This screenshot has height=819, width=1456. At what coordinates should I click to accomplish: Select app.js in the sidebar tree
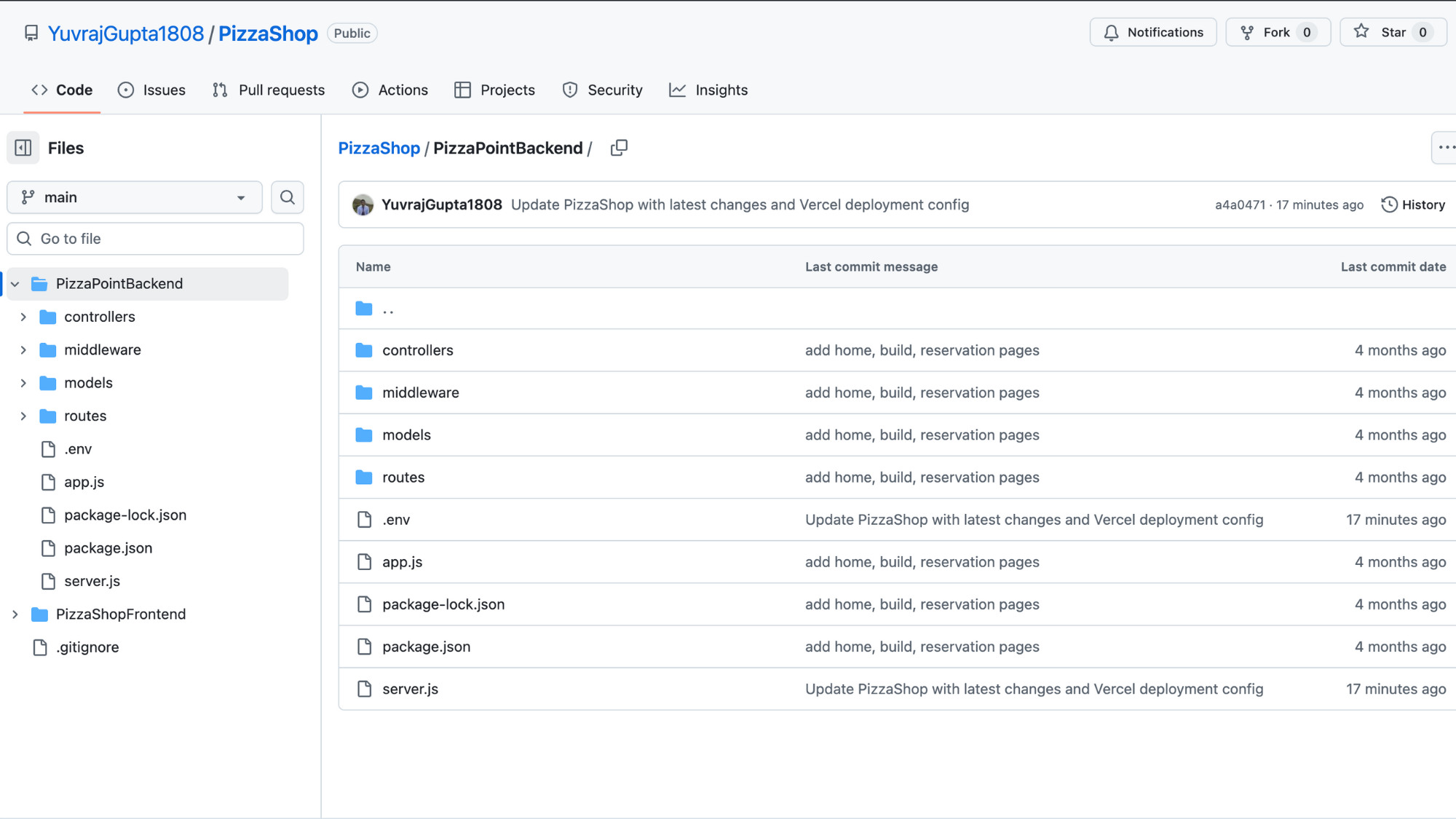tap(84, 482)
